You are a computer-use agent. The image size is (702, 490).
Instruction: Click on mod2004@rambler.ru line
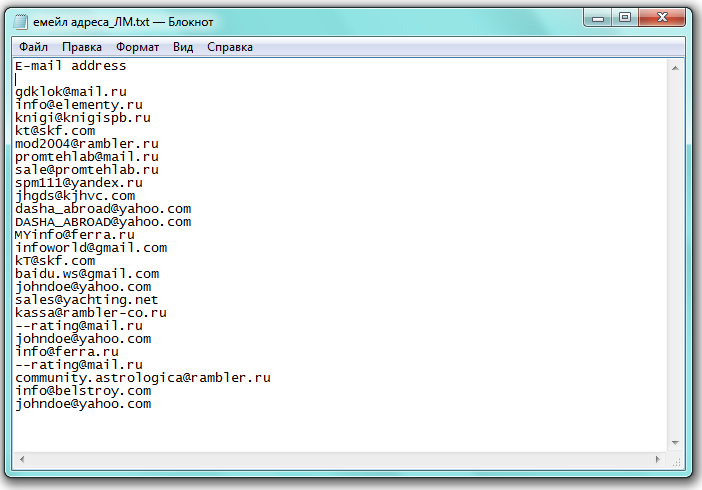coord(87,144)
